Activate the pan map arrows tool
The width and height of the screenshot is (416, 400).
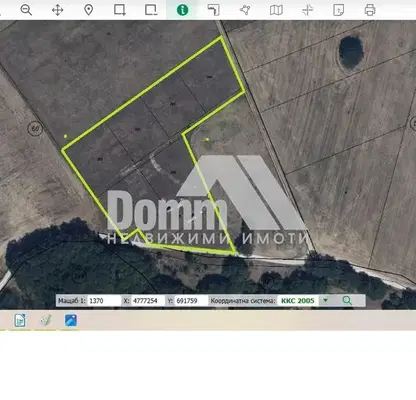pos(57,10)
